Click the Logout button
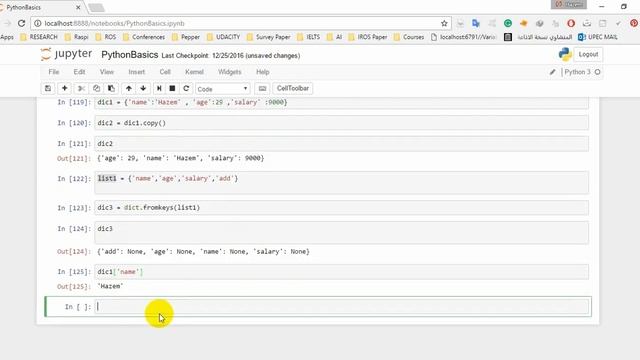Image resolution: width=640 pixels, height=360 pixels. tap(588, 54)
